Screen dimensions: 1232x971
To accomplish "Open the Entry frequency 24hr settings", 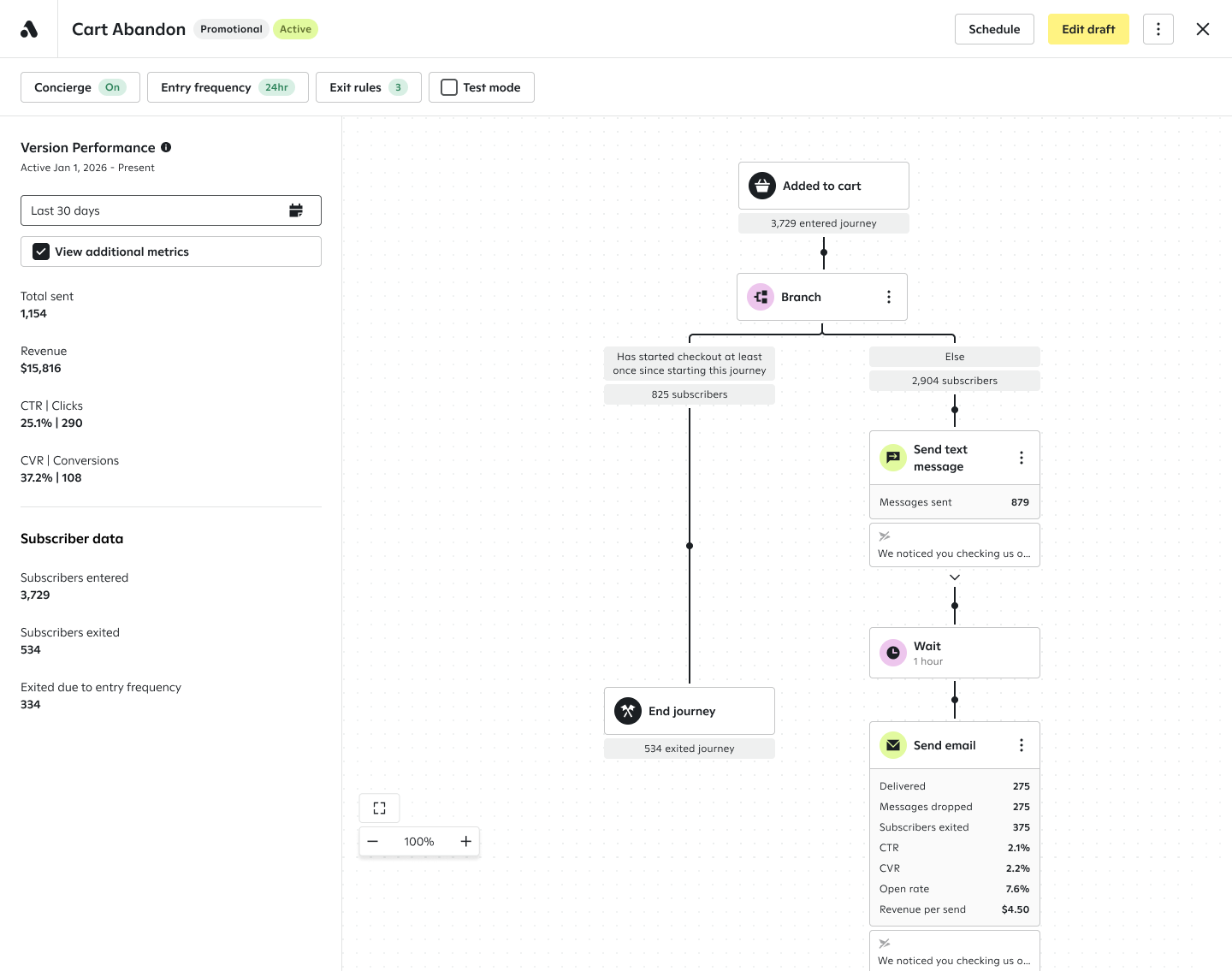I will tap(228, 87).
